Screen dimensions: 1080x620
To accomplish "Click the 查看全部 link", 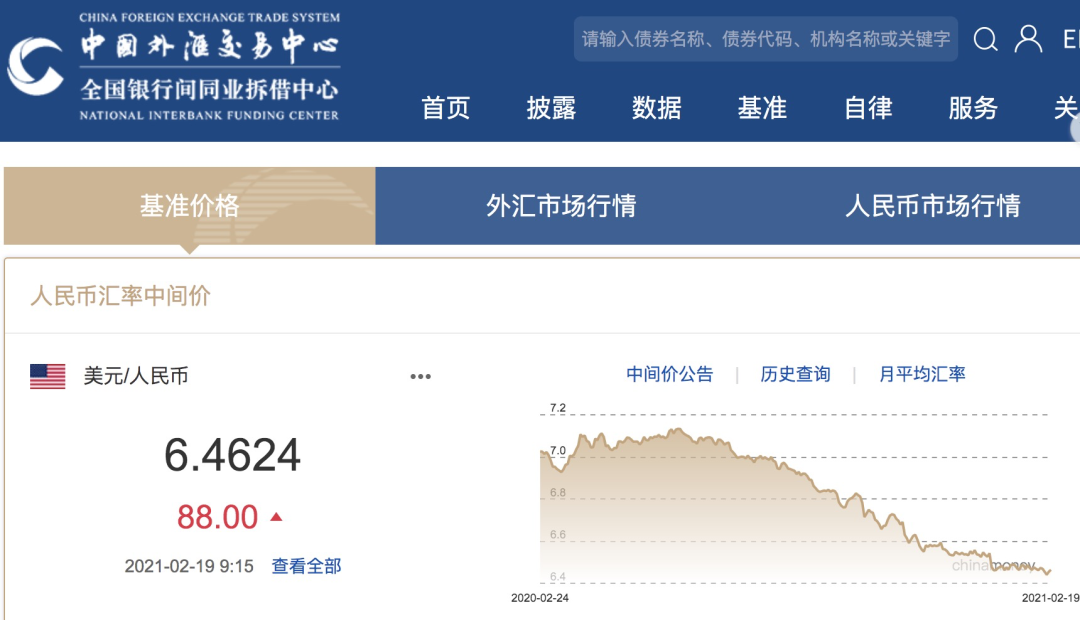I will (x=307, y=566).
